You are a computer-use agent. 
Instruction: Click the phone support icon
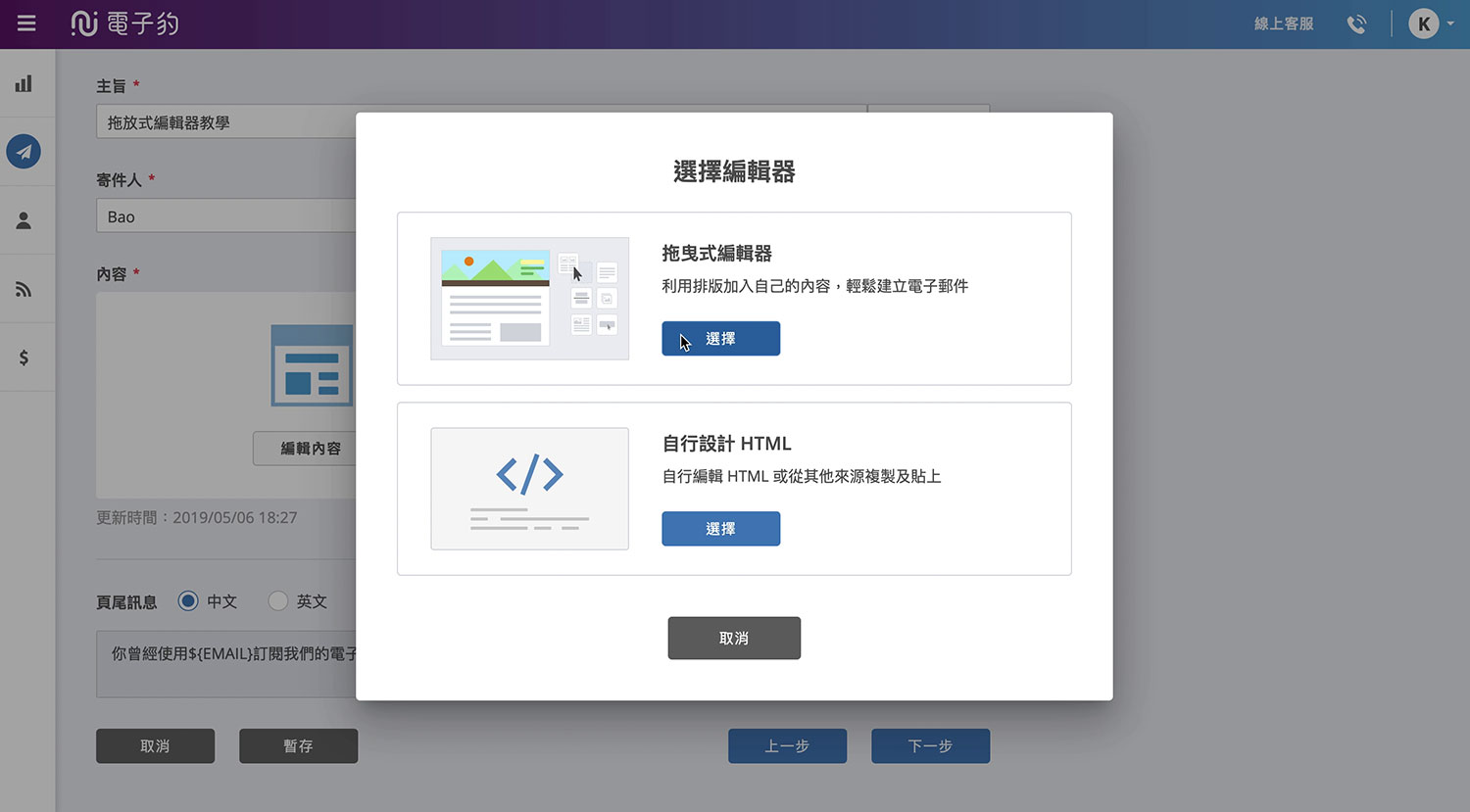click(1356, 24)
